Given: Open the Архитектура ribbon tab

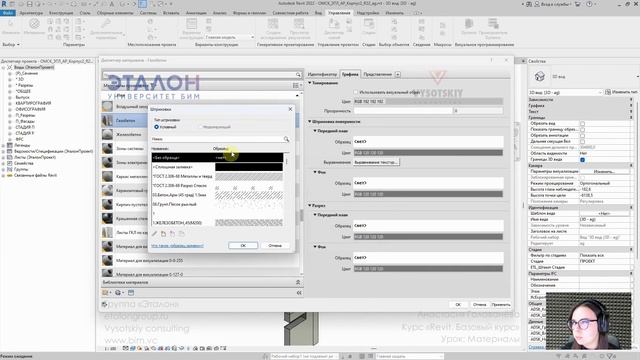Looking at the screenshot, I should point(31,13).
